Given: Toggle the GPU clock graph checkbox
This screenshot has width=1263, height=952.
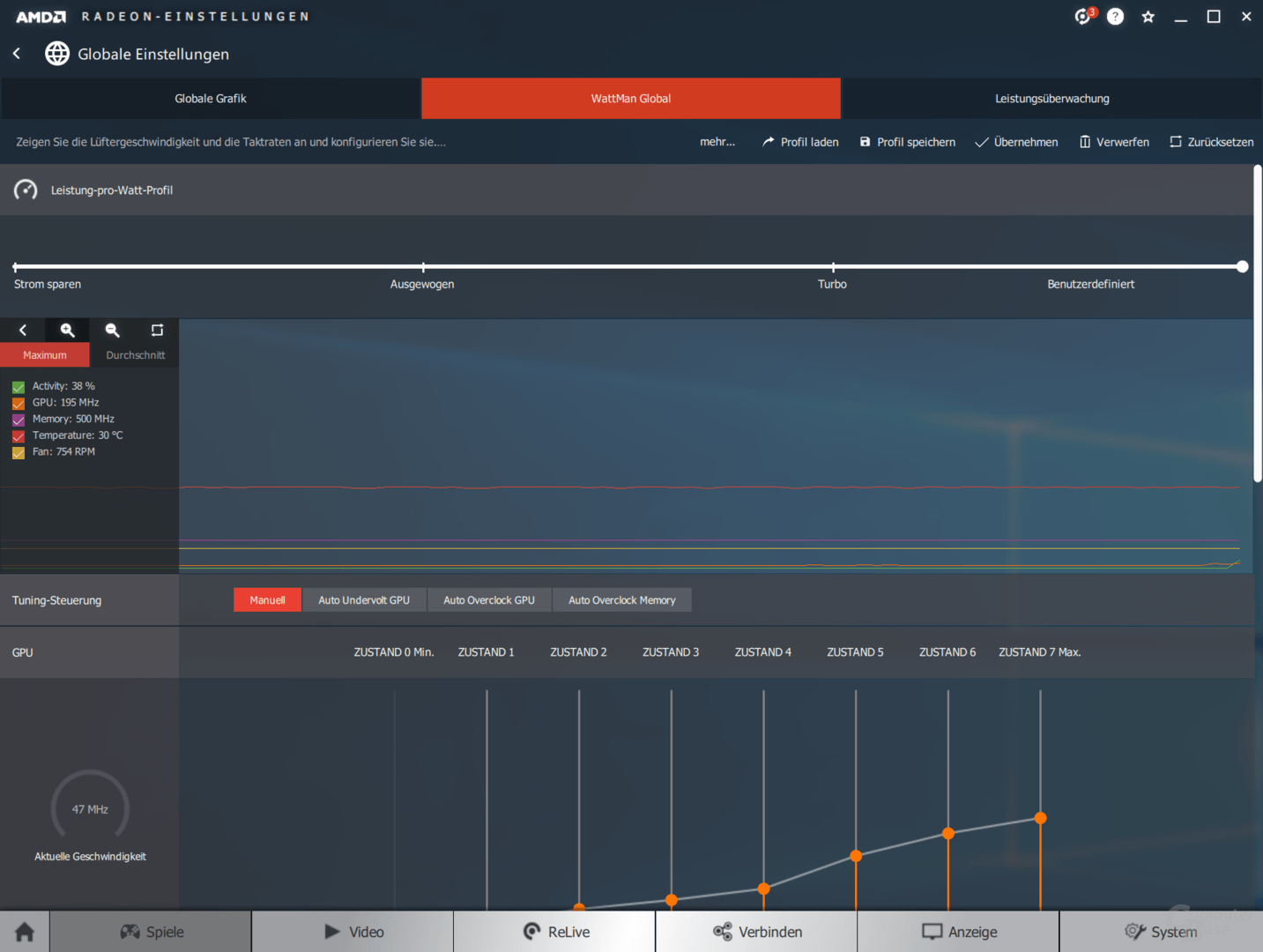Looking at the screenshot, I should pos(19,403).
